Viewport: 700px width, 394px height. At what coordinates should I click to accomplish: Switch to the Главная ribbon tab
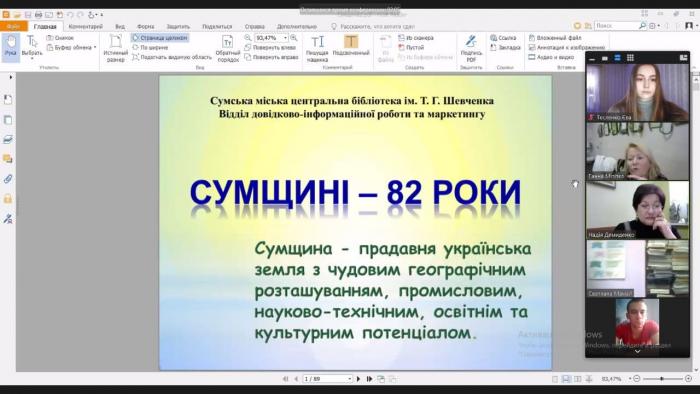pos(45,27)
